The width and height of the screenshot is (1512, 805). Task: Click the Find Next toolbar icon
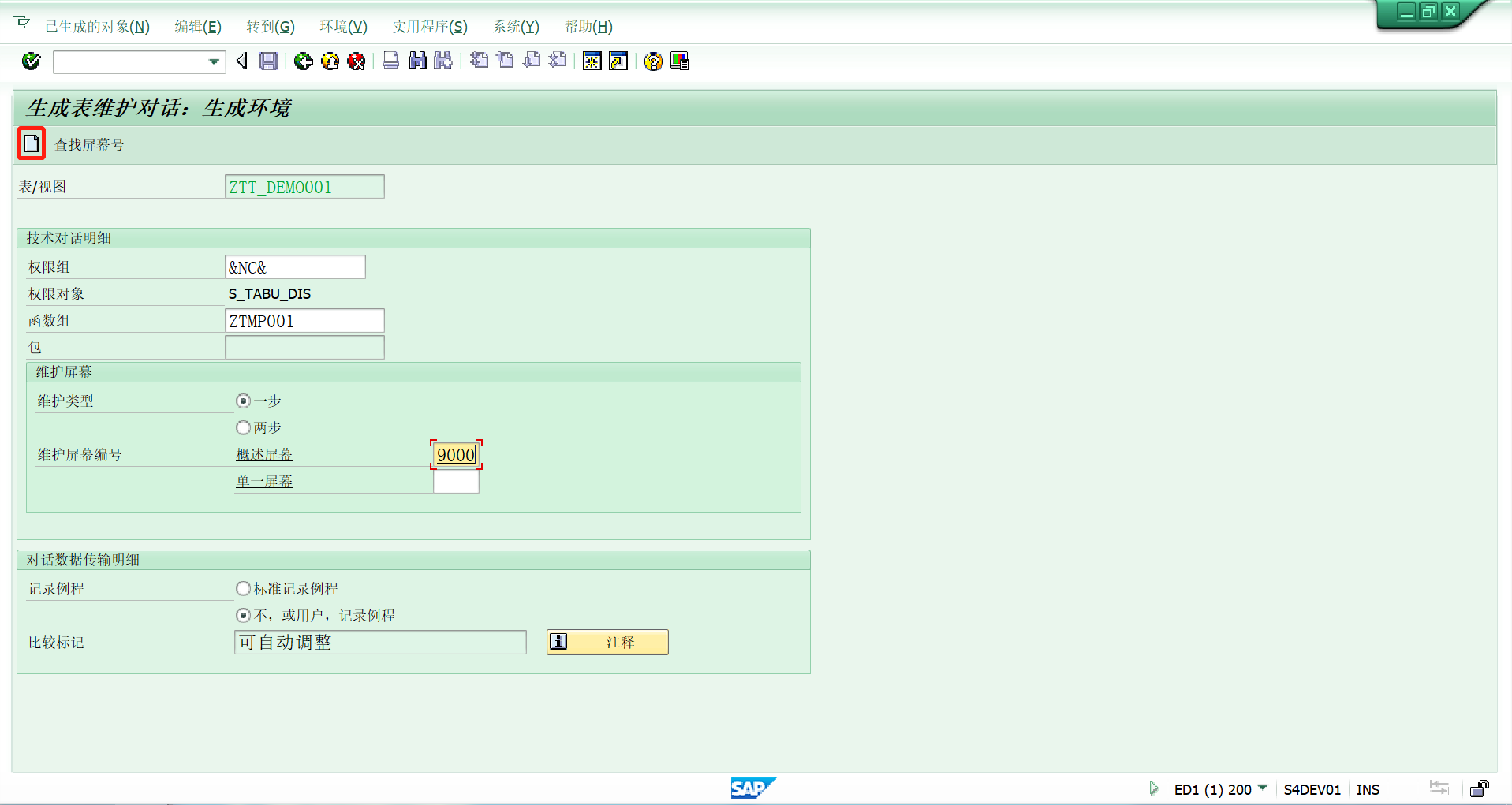443,61
